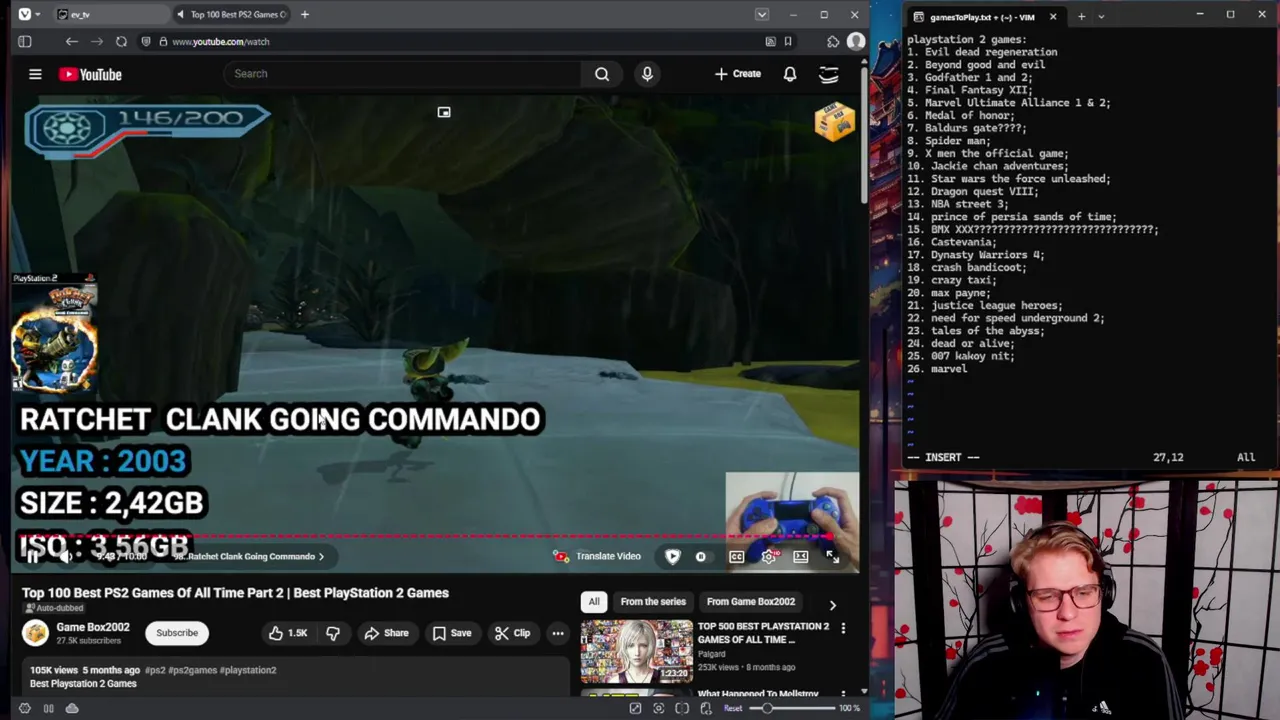Open the video player settings gear
This screenshot has height=720, width=1280.
click(768, 556)
